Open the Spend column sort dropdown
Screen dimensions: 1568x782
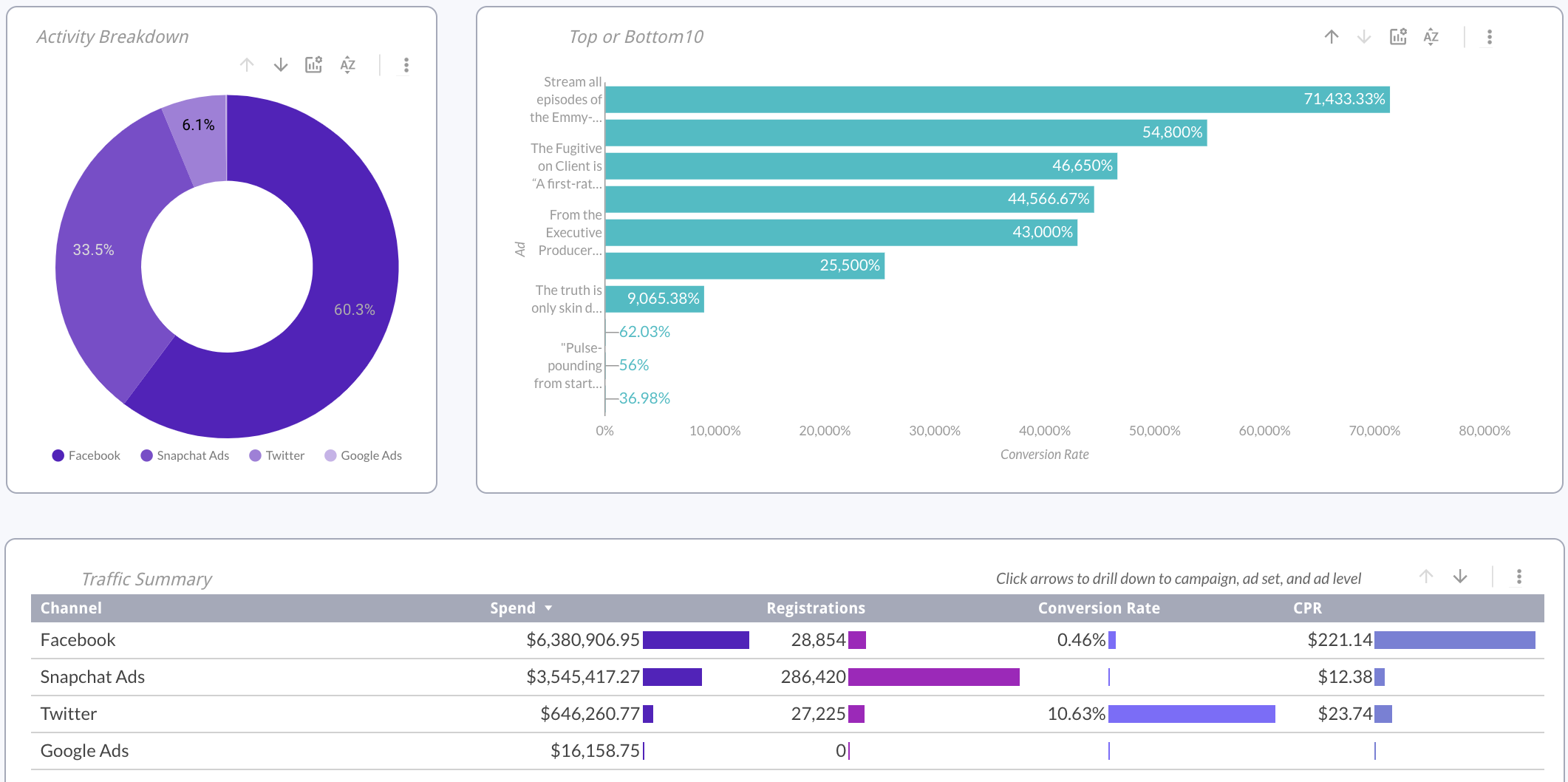[x=548, y=608]
